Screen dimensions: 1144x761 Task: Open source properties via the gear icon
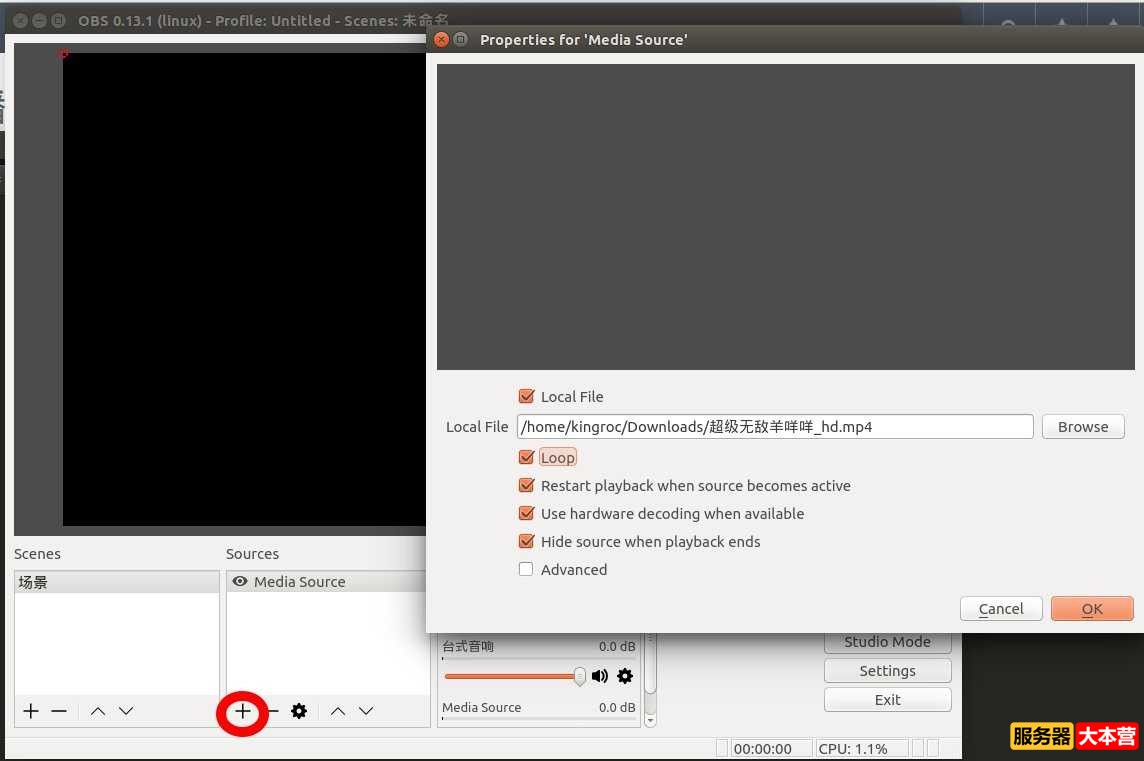[x=297, y=711]
